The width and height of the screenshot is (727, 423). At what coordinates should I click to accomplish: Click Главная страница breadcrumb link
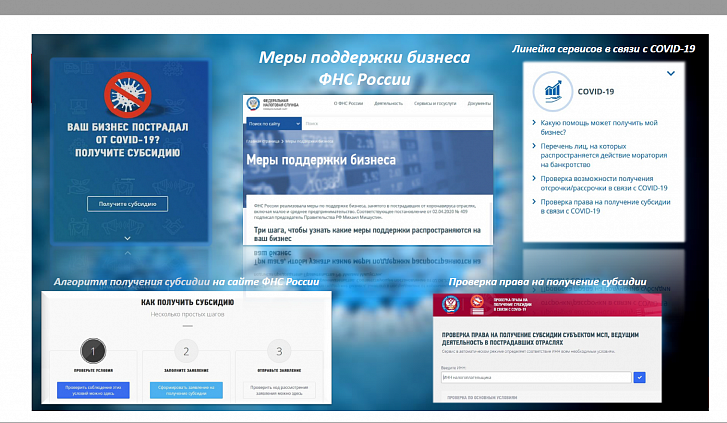262,141
